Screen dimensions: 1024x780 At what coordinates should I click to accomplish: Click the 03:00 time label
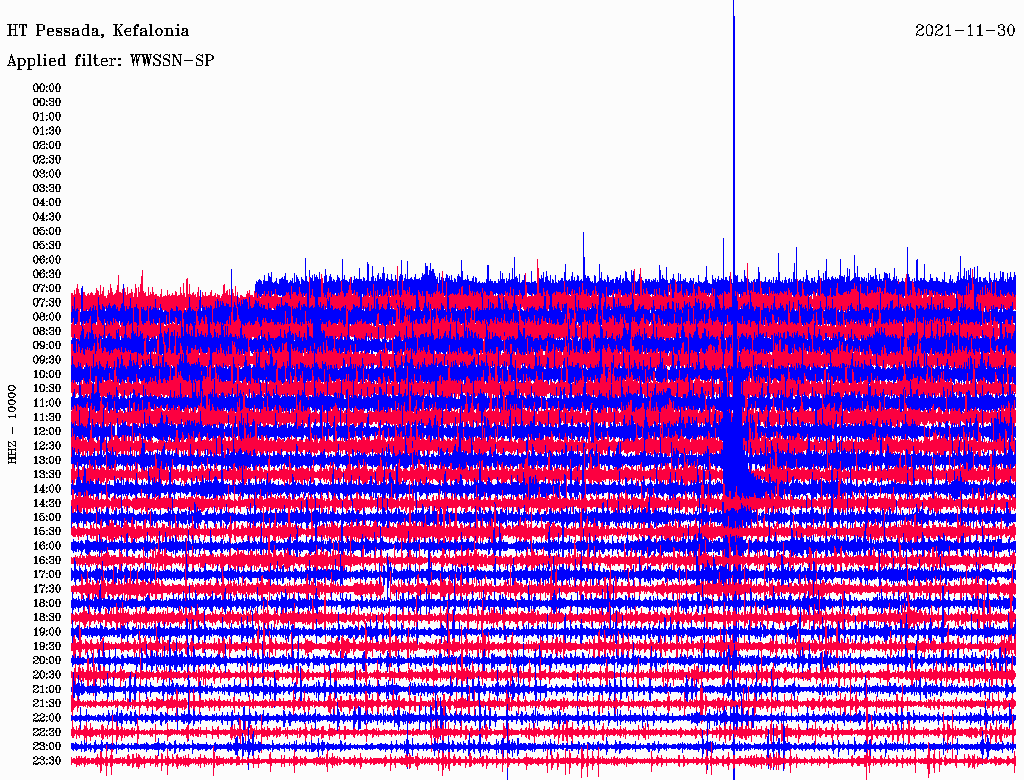coord(47,174)
